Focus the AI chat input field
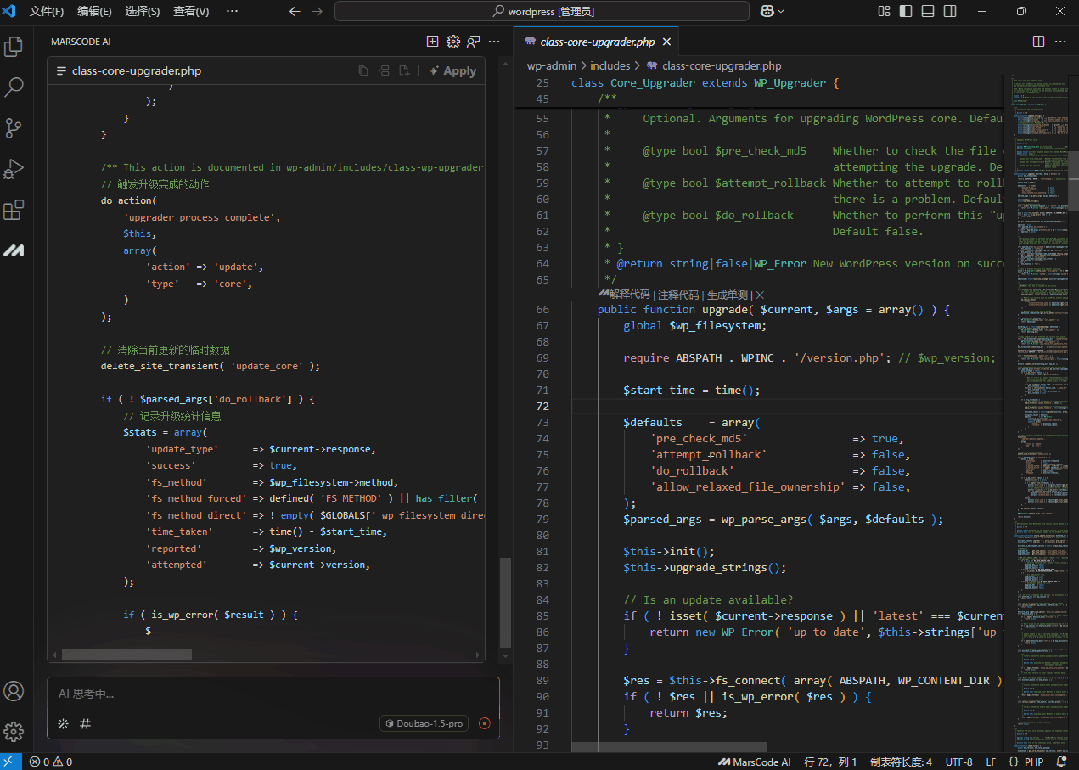1079x770 pixels. click(273, 694)
